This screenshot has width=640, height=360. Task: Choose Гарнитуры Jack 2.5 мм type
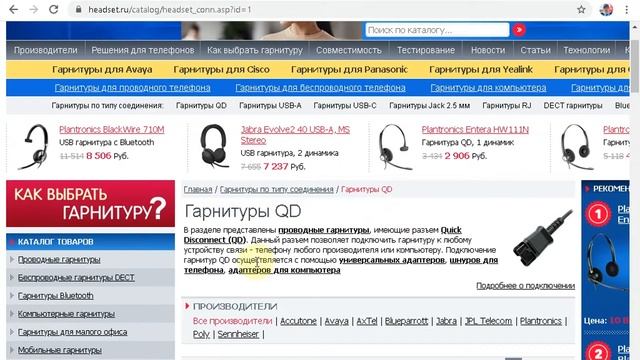(429, 105)
